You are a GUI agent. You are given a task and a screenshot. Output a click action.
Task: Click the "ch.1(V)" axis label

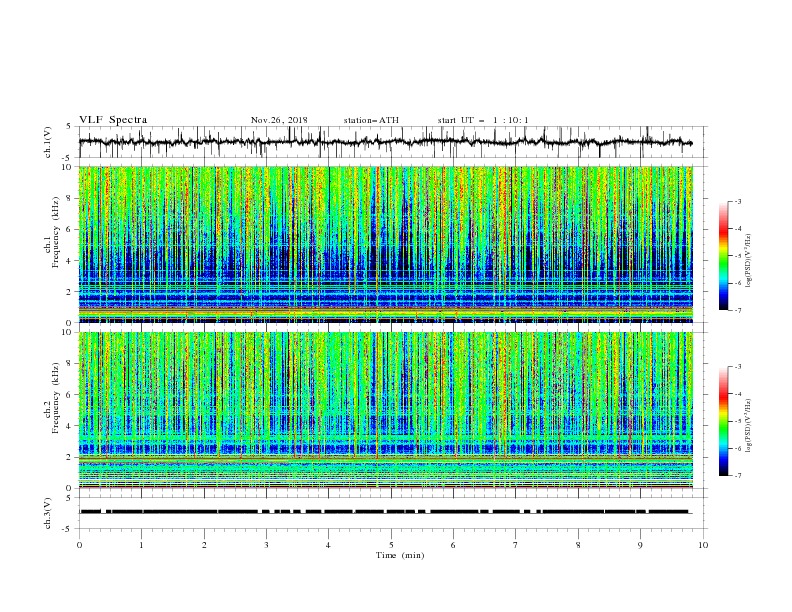point(48,142)
